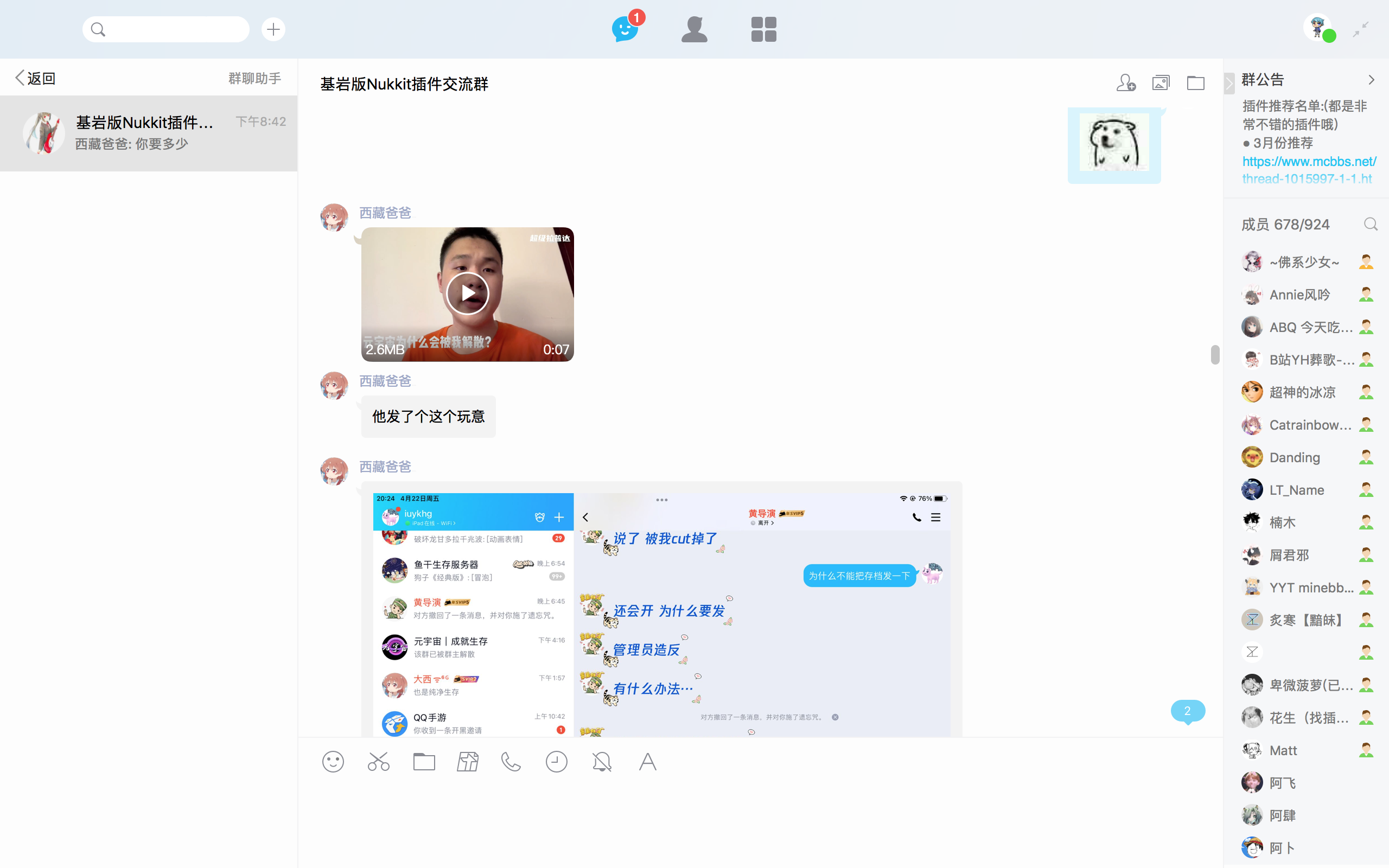Search group members with magnifier icon
Viewport: 1389px width, 868px height.
tap(1370, 224)
